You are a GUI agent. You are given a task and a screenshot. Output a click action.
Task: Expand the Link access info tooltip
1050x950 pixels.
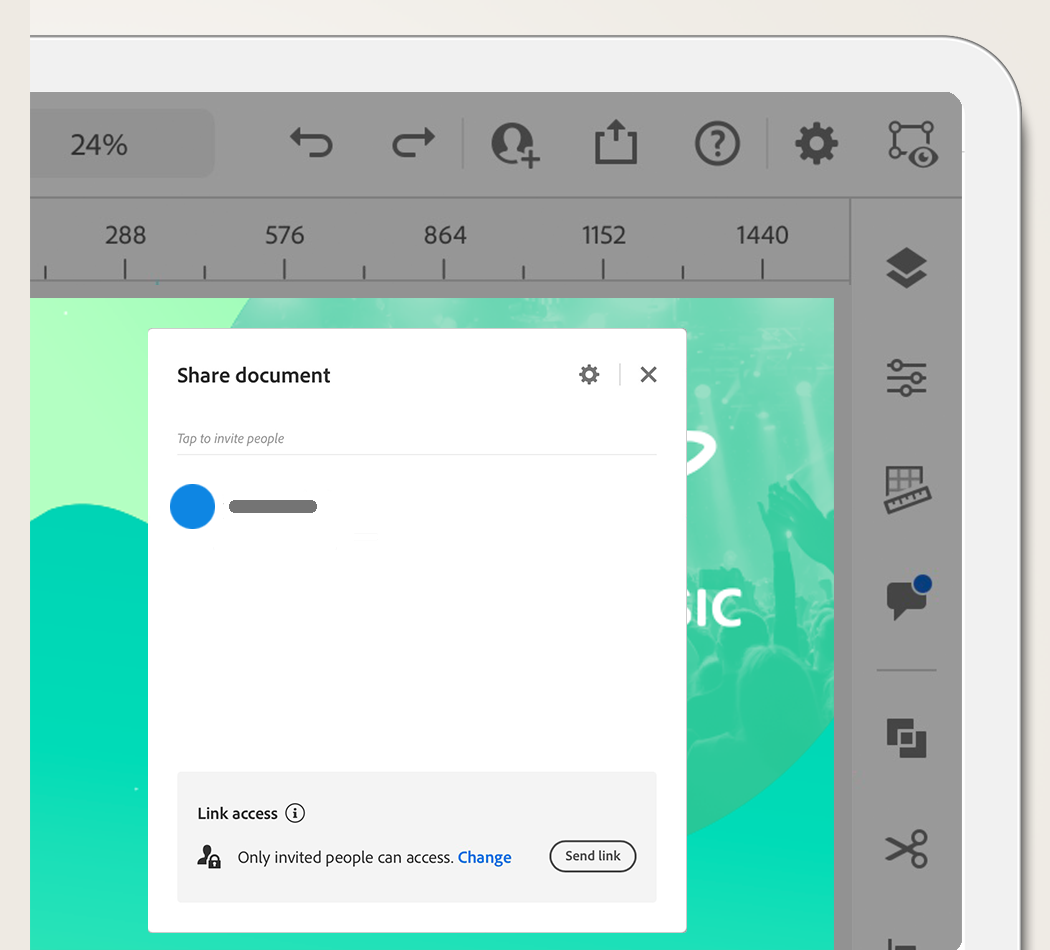pyautogui.click(x=295, y=813)
